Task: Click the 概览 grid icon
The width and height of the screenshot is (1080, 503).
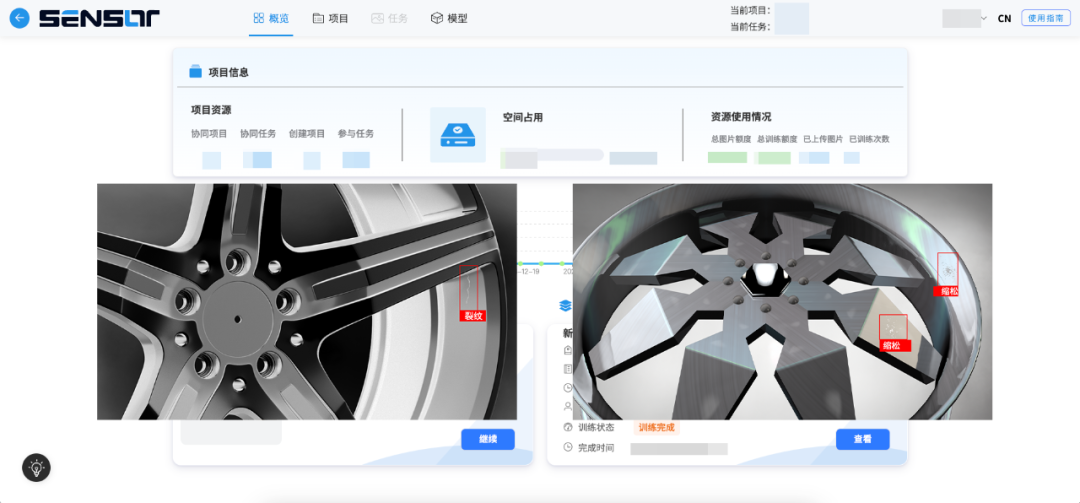Action: tap(259, 19)
